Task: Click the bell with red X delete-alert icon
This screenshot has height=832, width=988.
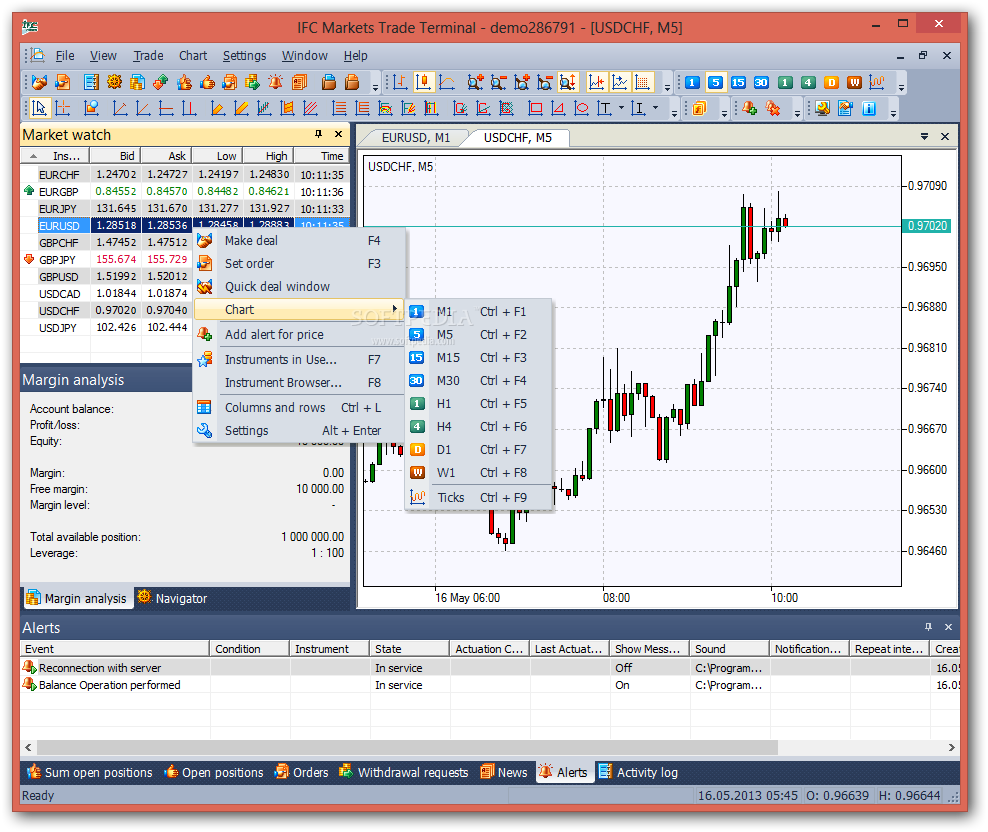Action: click(773, 109)
